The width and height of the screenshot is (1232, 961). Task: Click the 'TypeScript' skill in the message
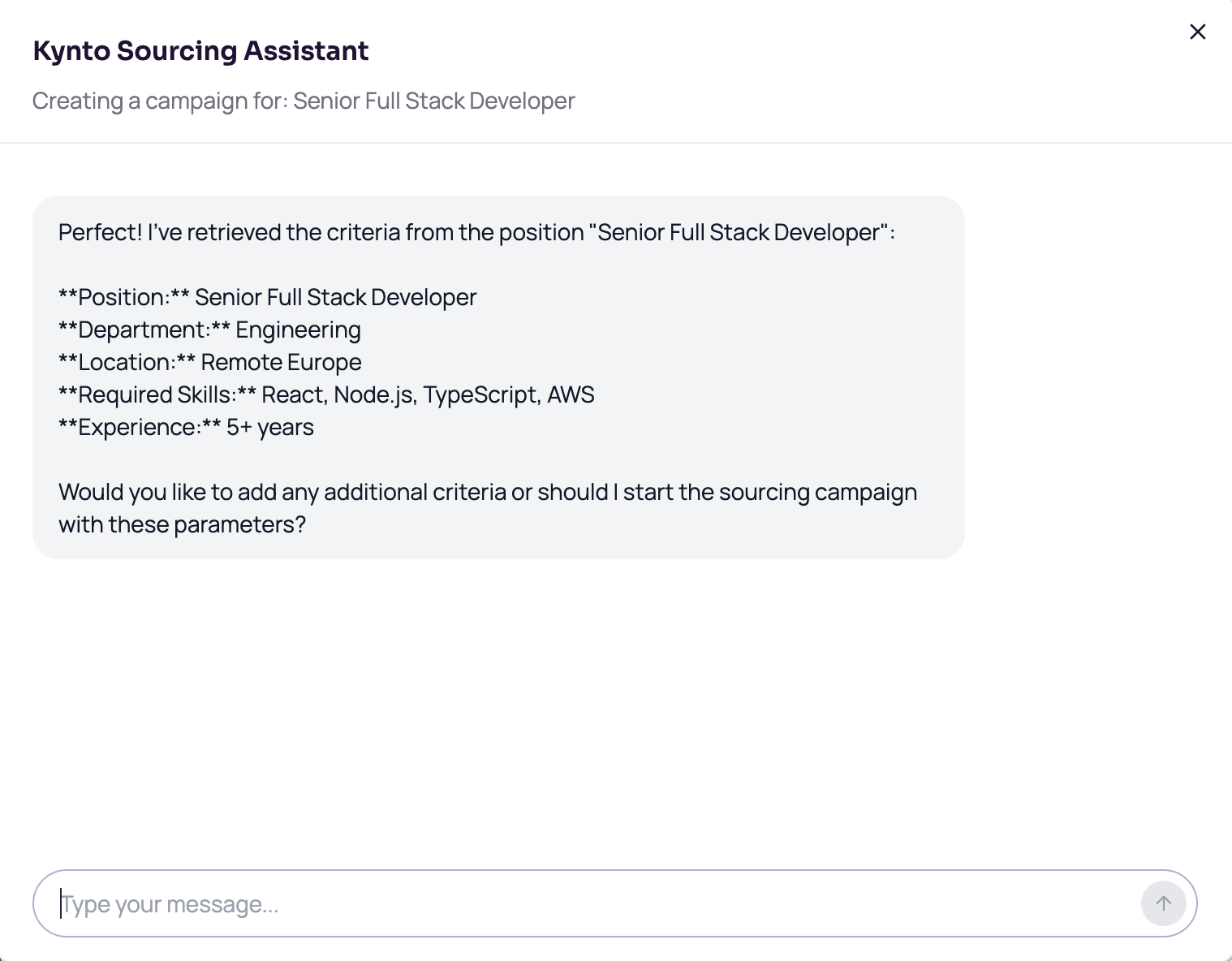(480, 394)
